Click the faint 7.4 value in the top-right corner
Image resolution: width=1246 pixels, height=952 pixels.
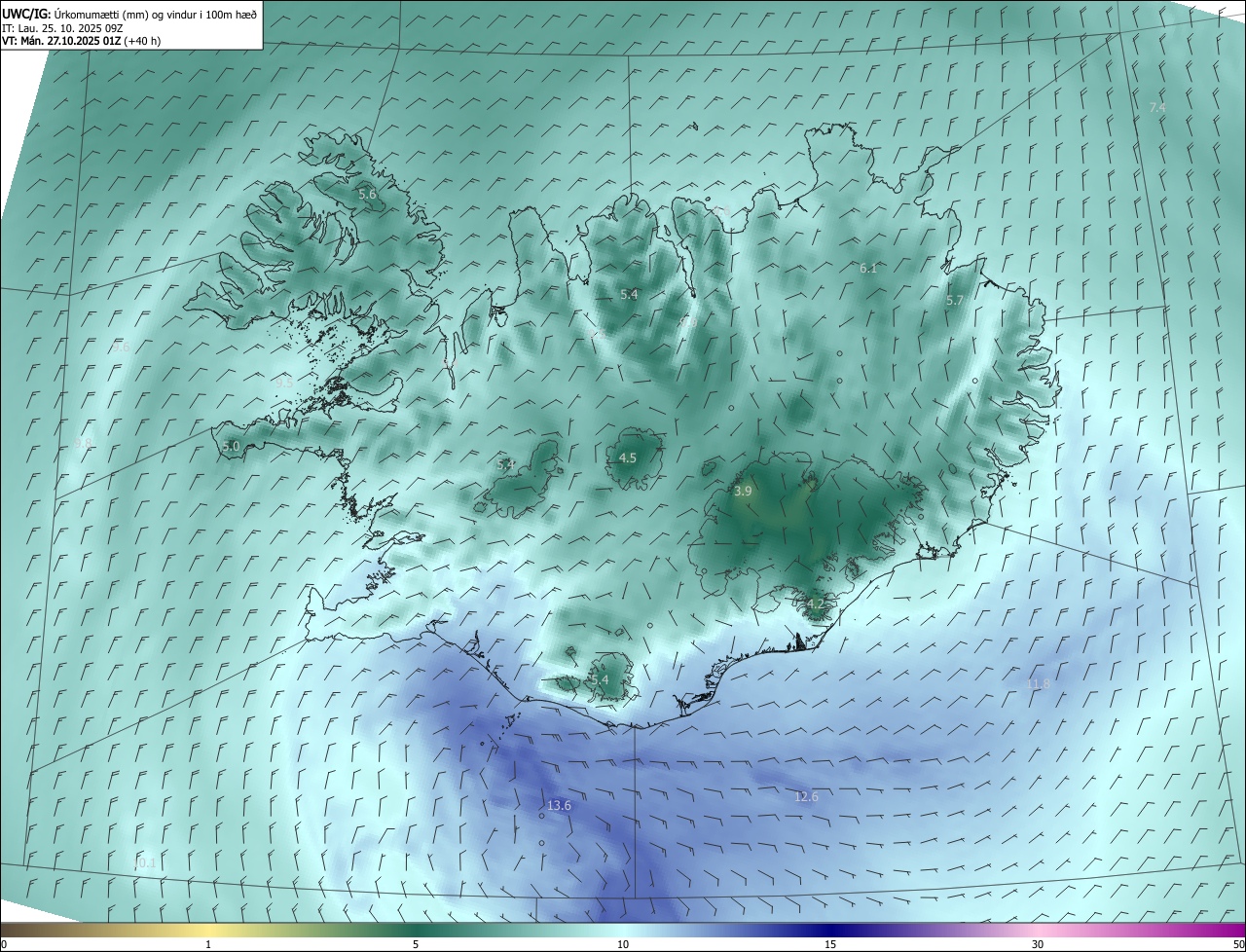click(1156, 107)
